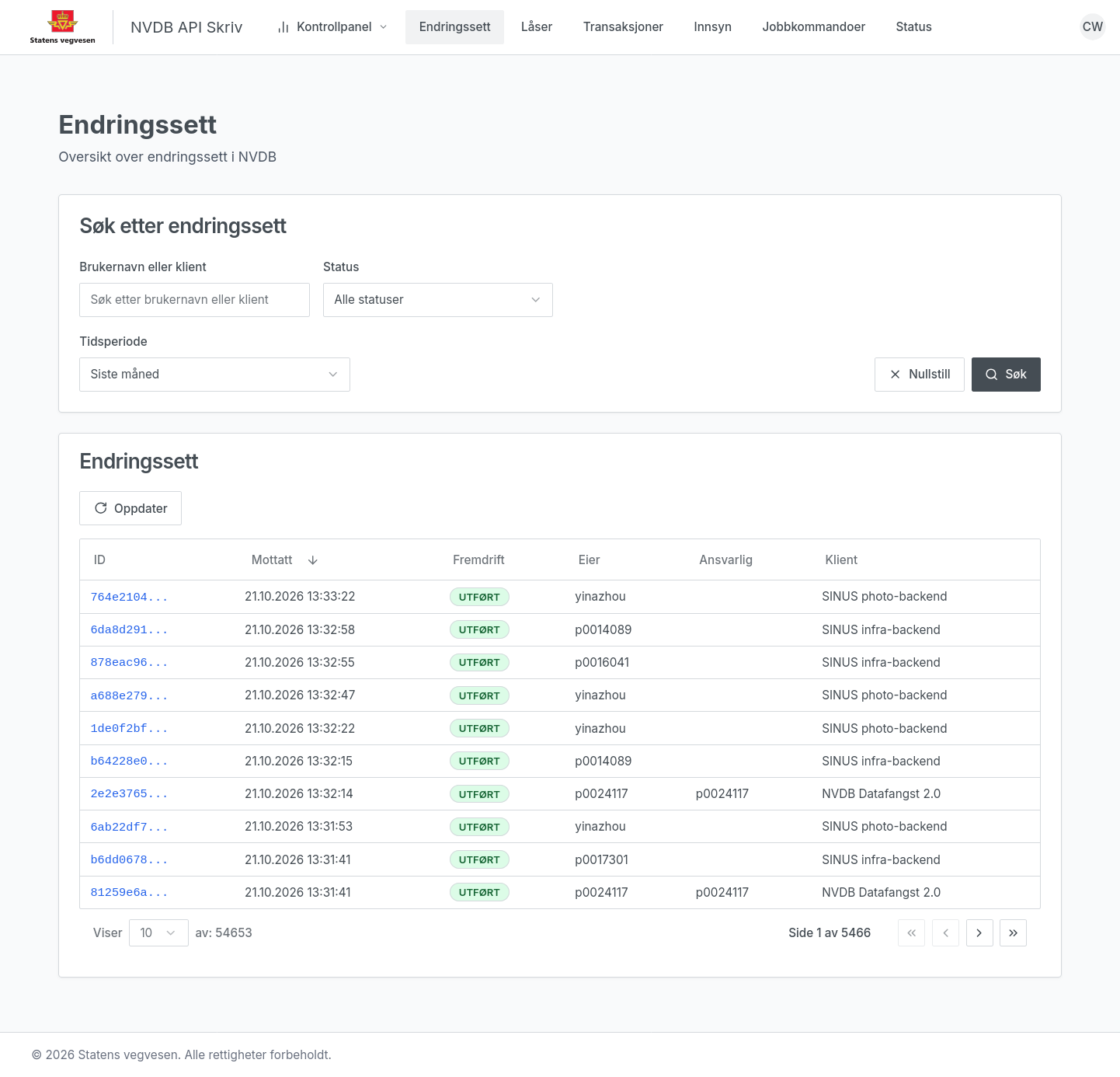This screenshot has width=1120, height=1077.
Task: Click the Ansvarlig column header
Action: [x=725, y=559]
